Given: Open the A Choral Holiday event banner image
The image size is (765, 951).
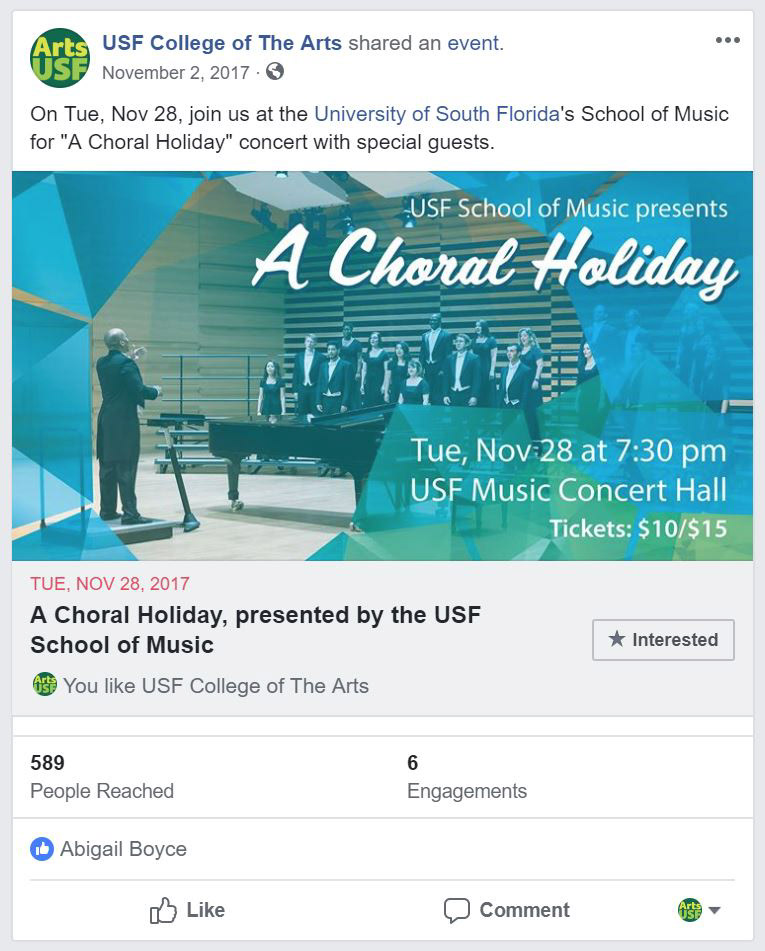Looking at the screenshot, I should 382,365.
